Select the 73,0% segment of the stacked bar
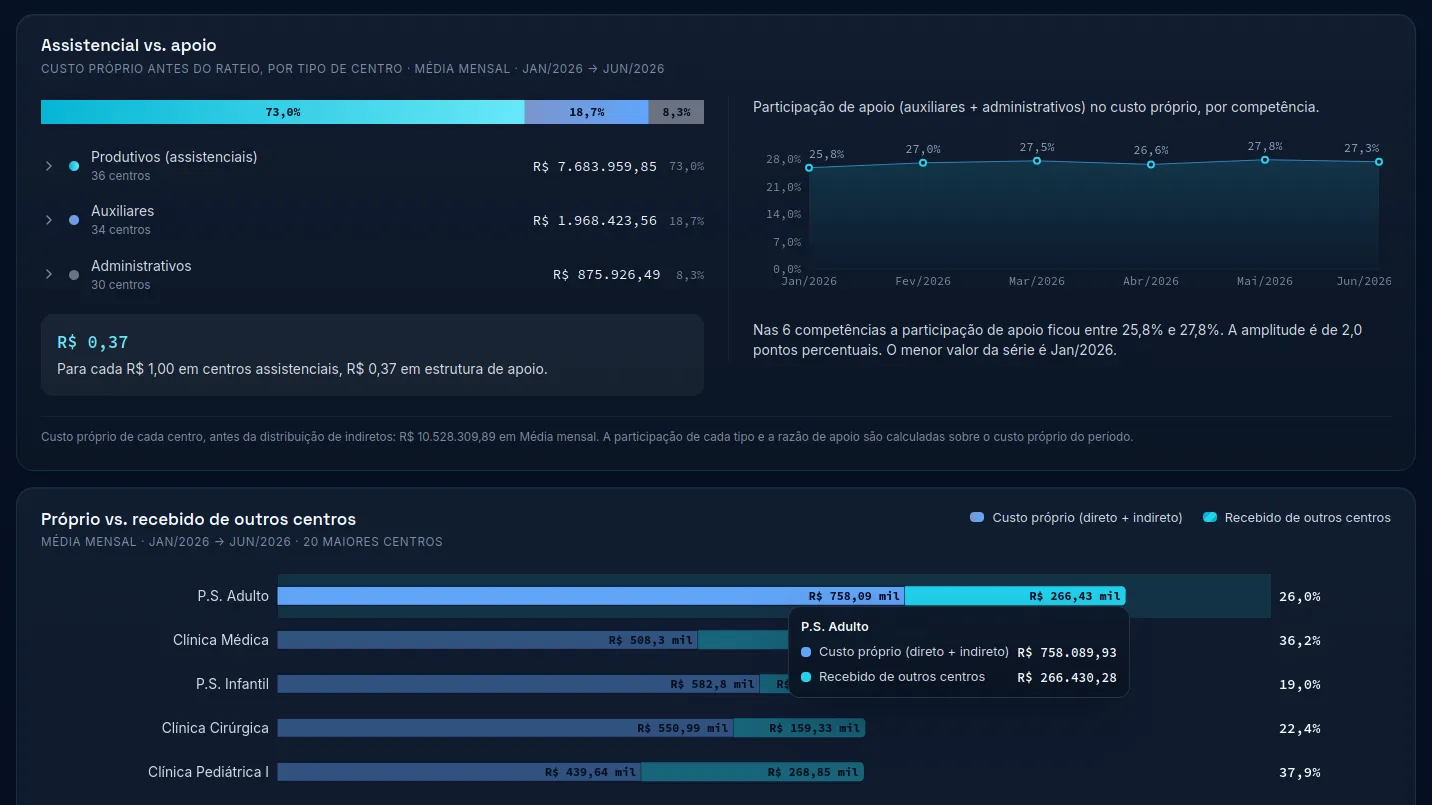Screen dimensions: 1432x805 (283, 112)
